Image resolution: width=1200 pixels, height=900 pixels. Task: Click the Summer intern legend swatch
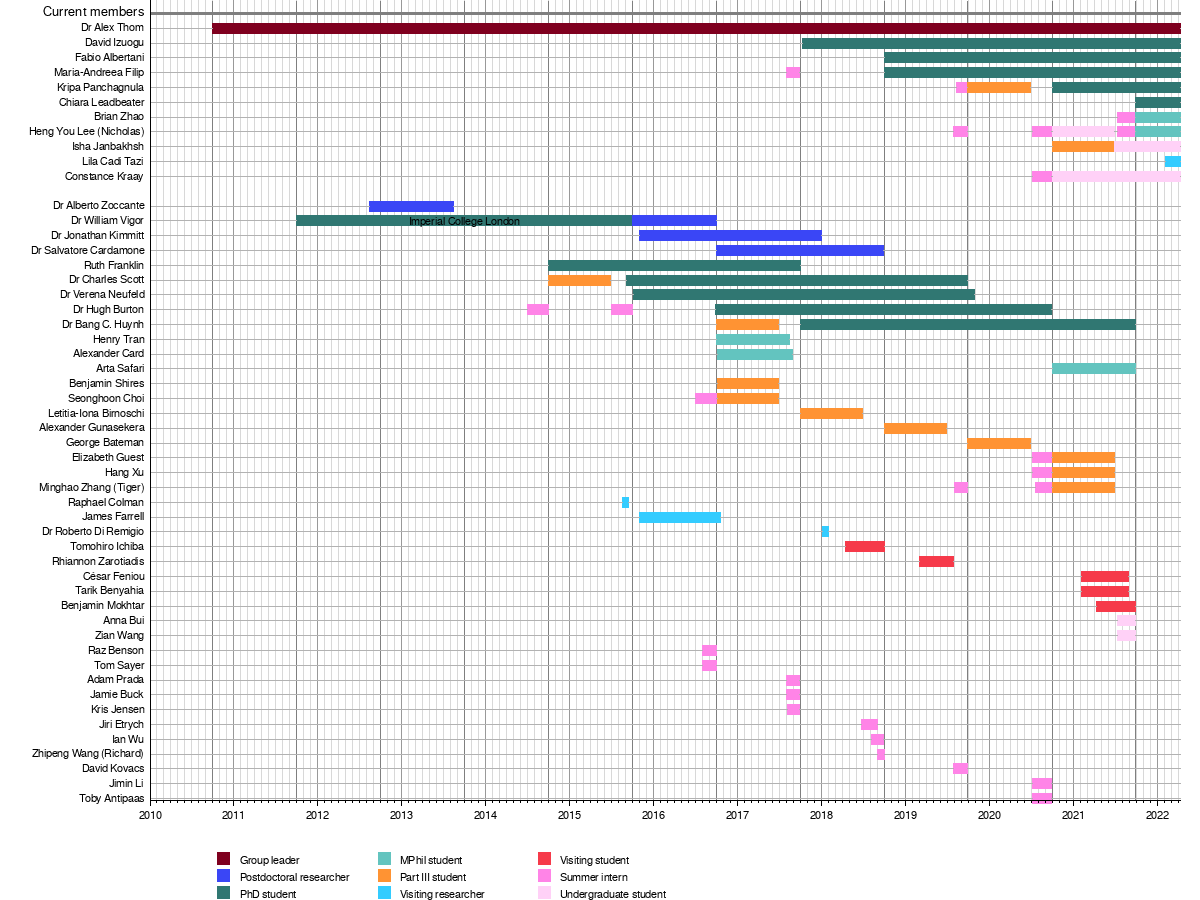545,876
